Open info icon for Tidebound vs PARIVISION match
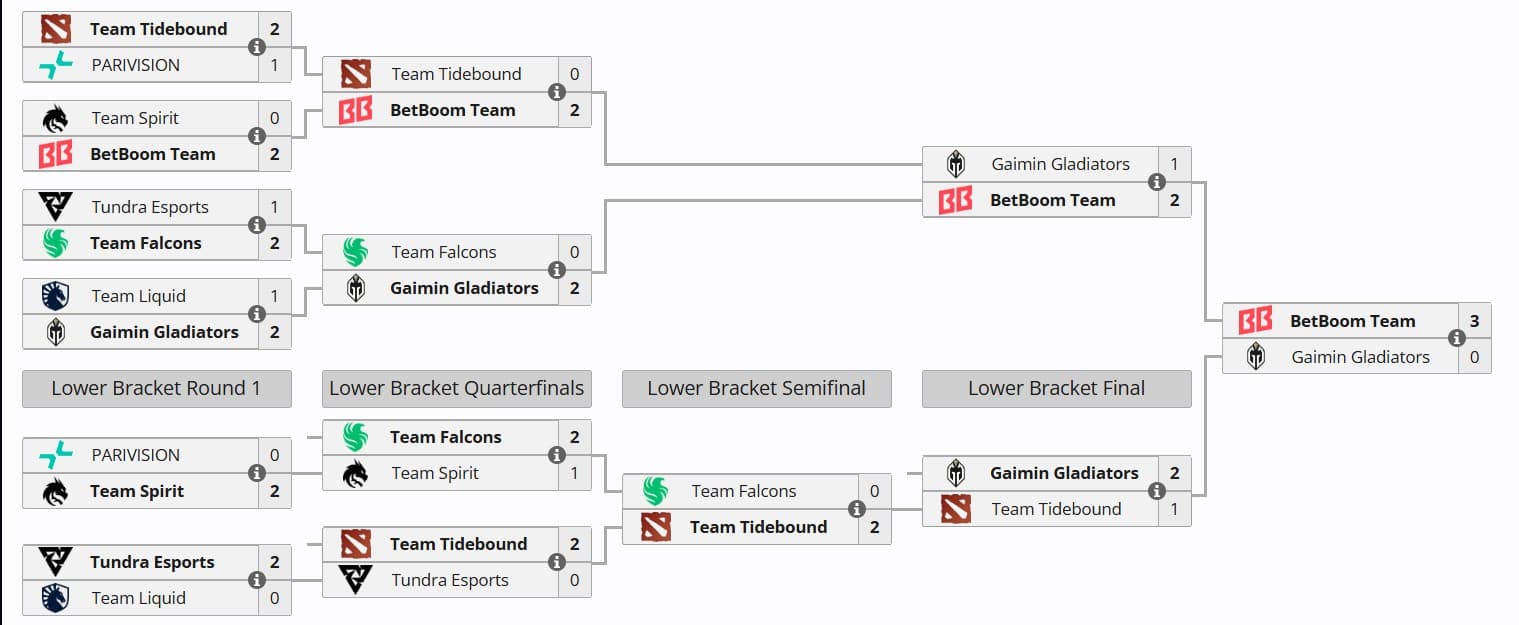Image resolution: width=1519 pixels, height=625 pixels. point(257,47)
